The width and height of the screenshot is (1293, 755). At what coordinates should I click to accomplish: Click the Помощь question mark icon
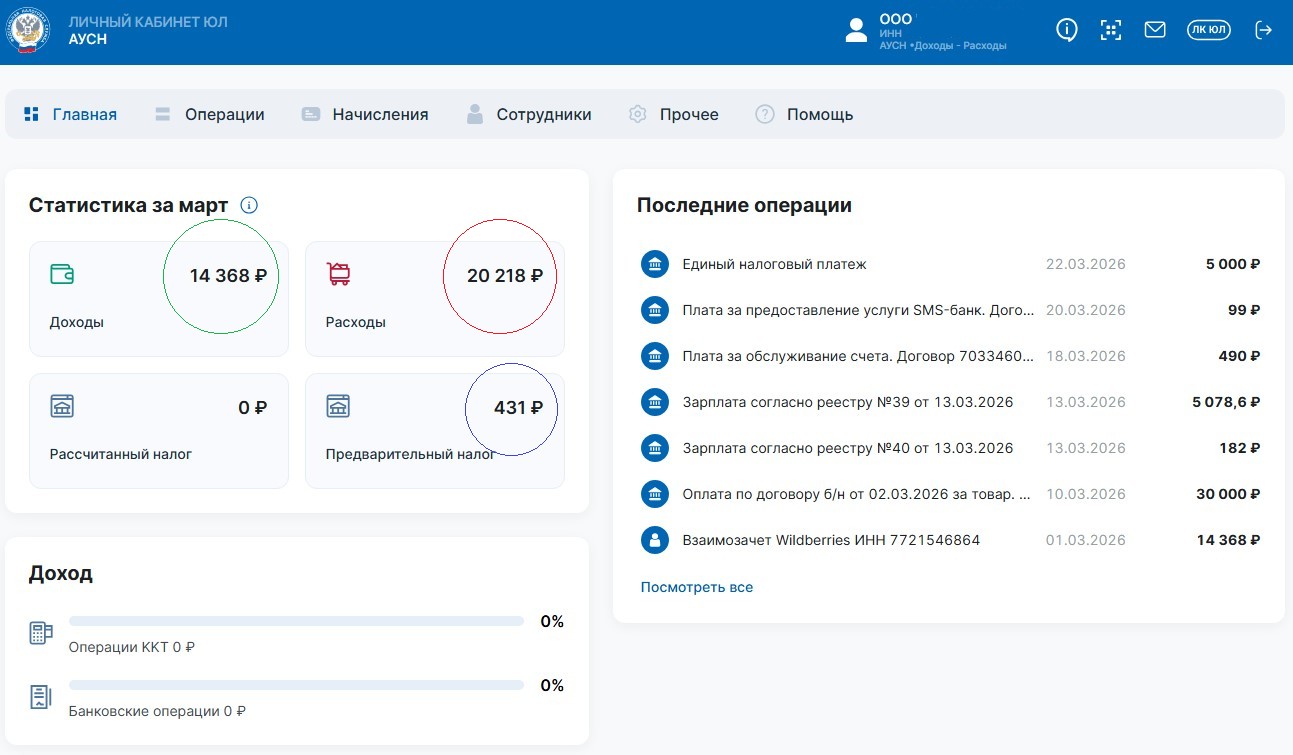[765, 114]
